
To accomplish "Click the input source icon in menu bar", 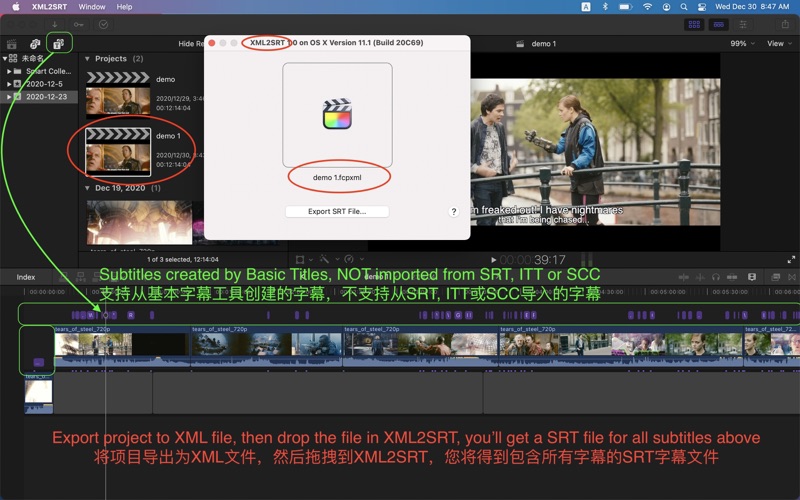I will [x=586, y=7].
